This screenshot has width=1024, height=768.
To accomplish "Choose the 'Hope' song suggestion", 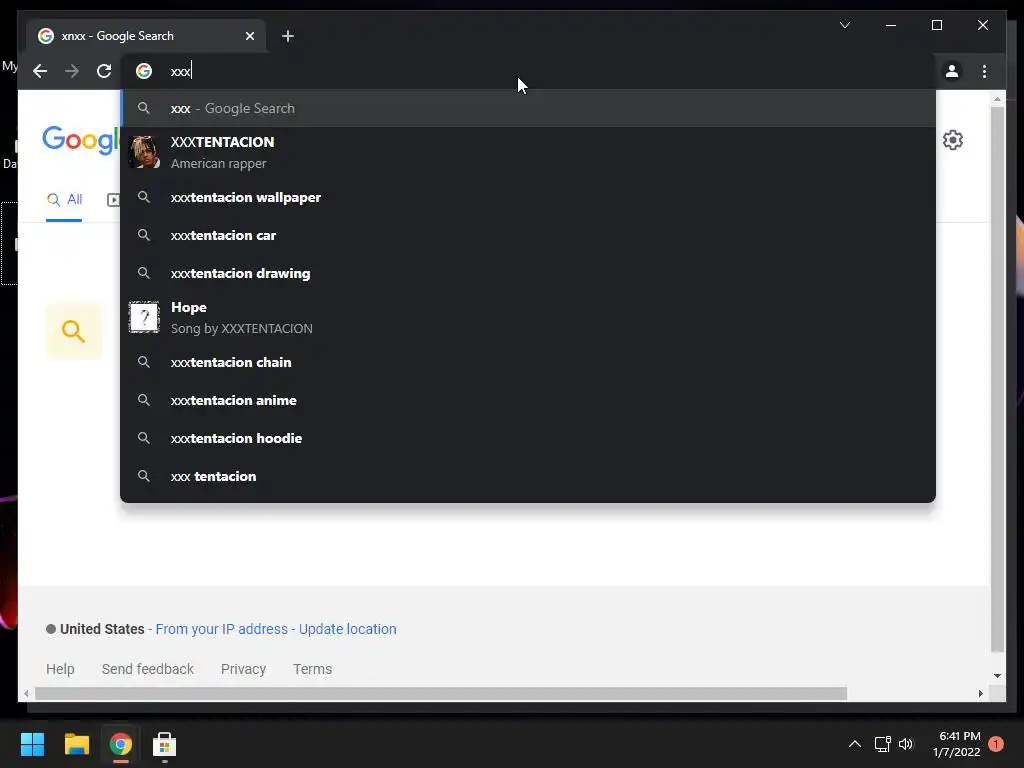I will point(528,317).
